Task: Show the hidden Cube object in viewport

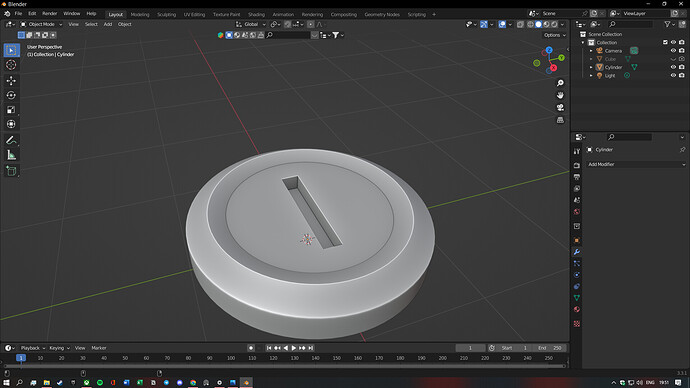Action: click(673, 59)
